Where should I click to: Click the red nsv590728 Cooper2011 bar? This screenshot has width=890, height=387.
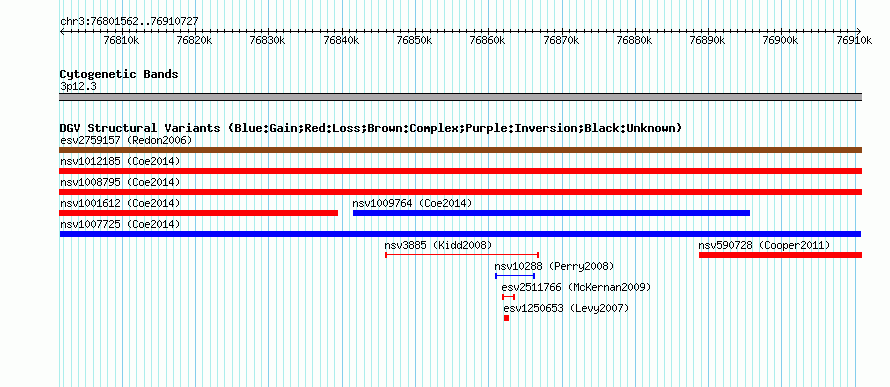click(780, 255)
